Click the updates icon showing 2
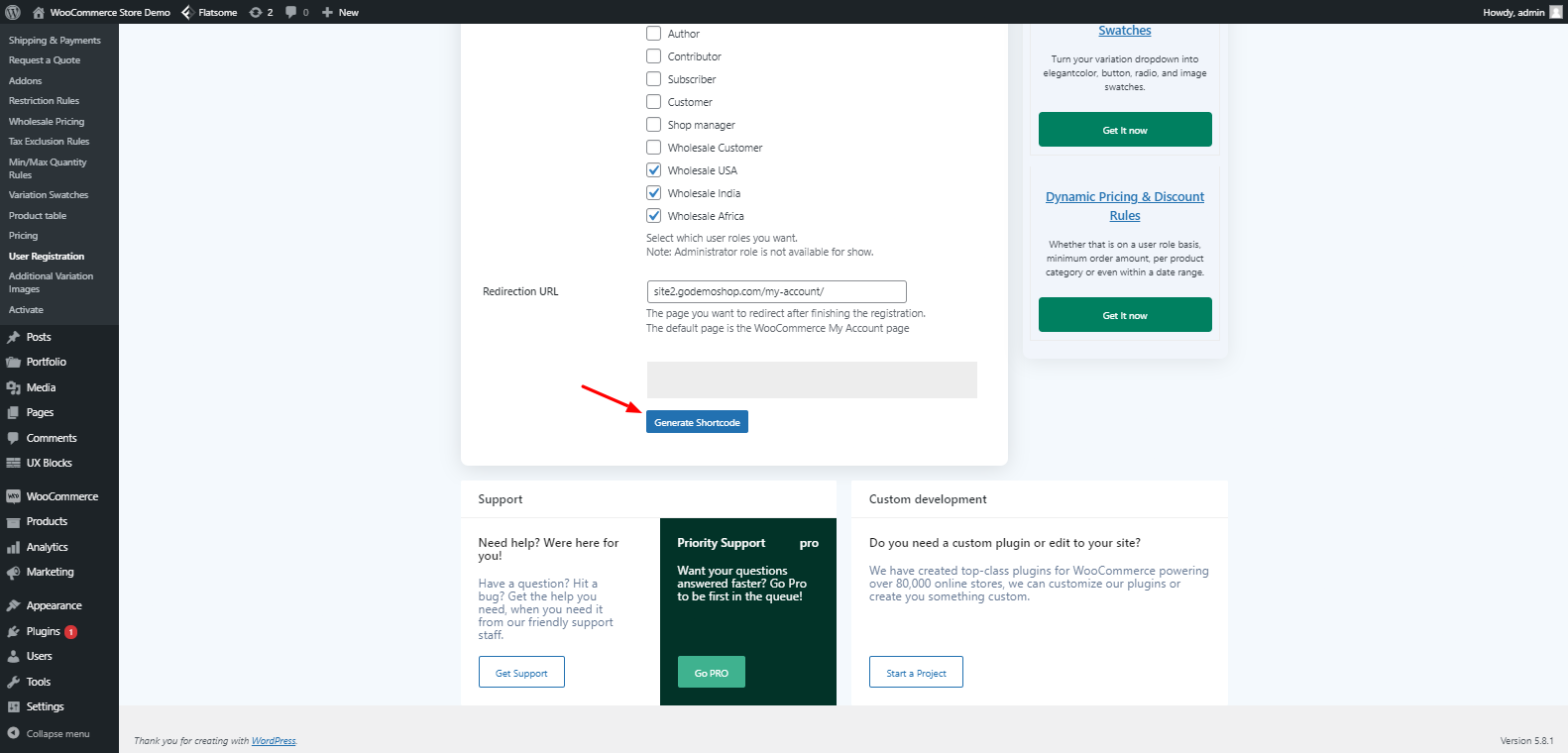Image resolution: width=1568 pixels, height=753 pixels. pyautogui.click(x=256, y=12)
